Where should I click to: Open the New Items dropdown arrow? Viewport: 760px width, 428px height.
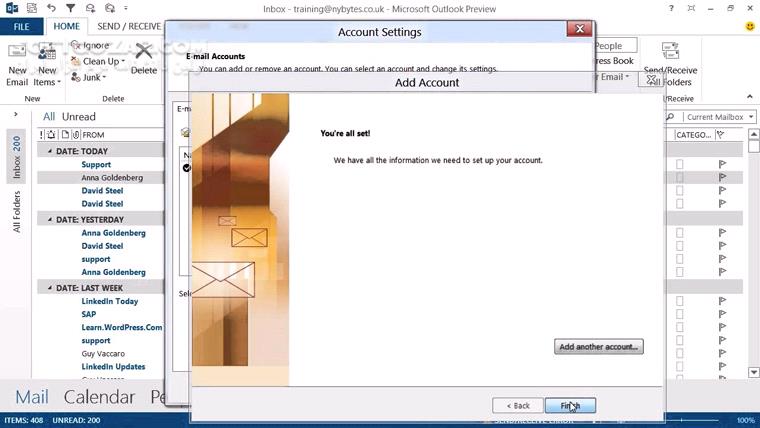pos(59,82)
